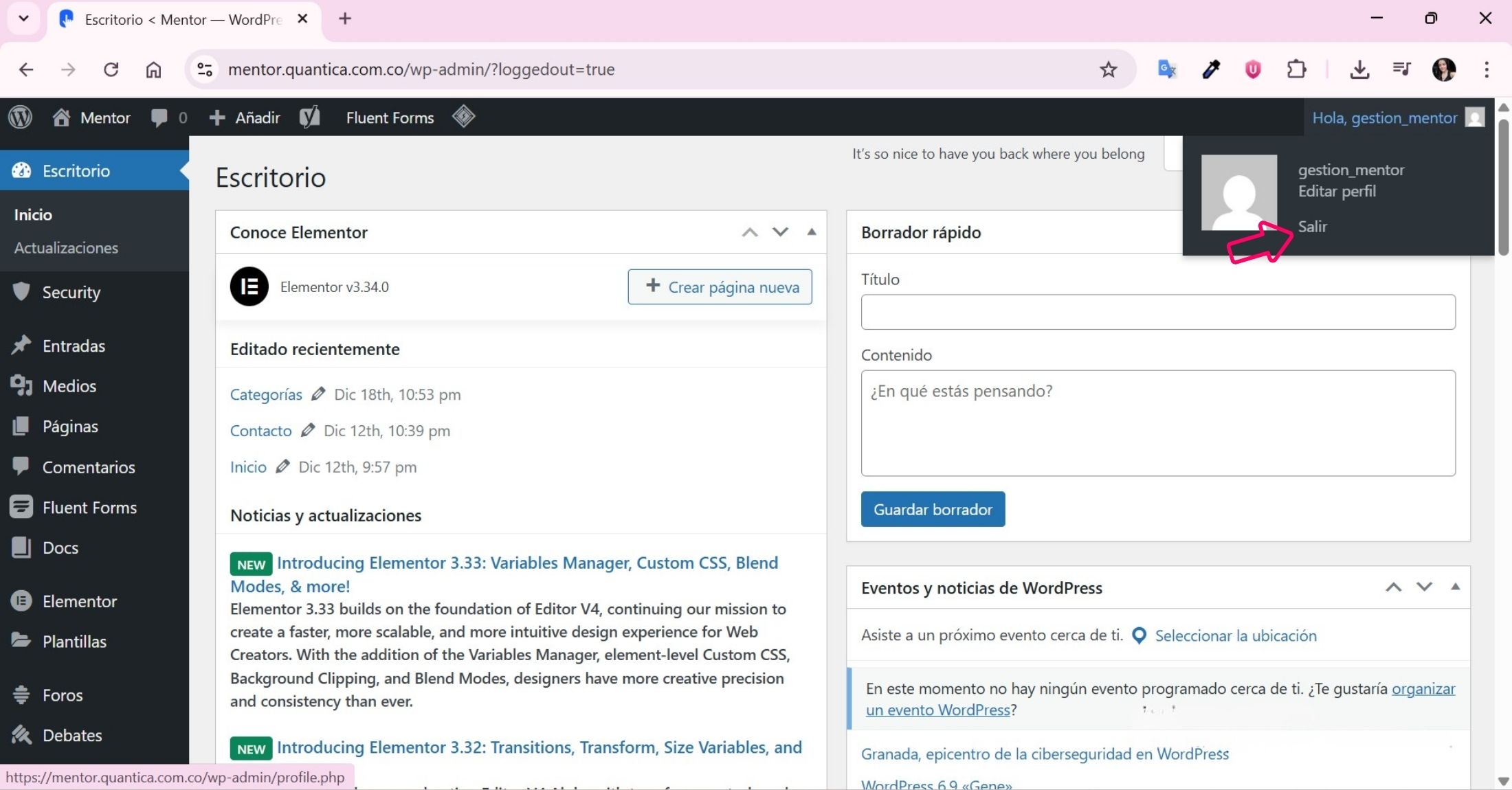Open the Yoast SEO admin bar icon
This screenshot has width=1512, height=790.
point(310,117)
